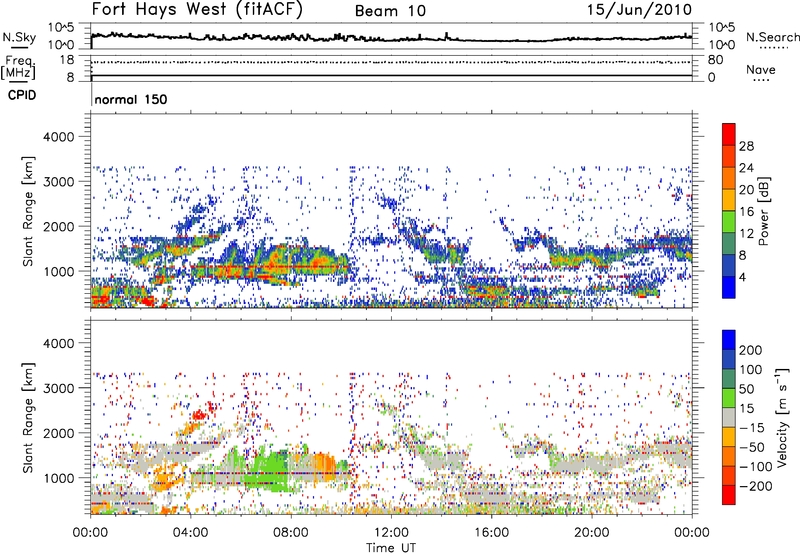The image size is (800, 554).
Task: Click the 'Velocity [m s-1]' color bar label
Action: [x=782, y=417]
